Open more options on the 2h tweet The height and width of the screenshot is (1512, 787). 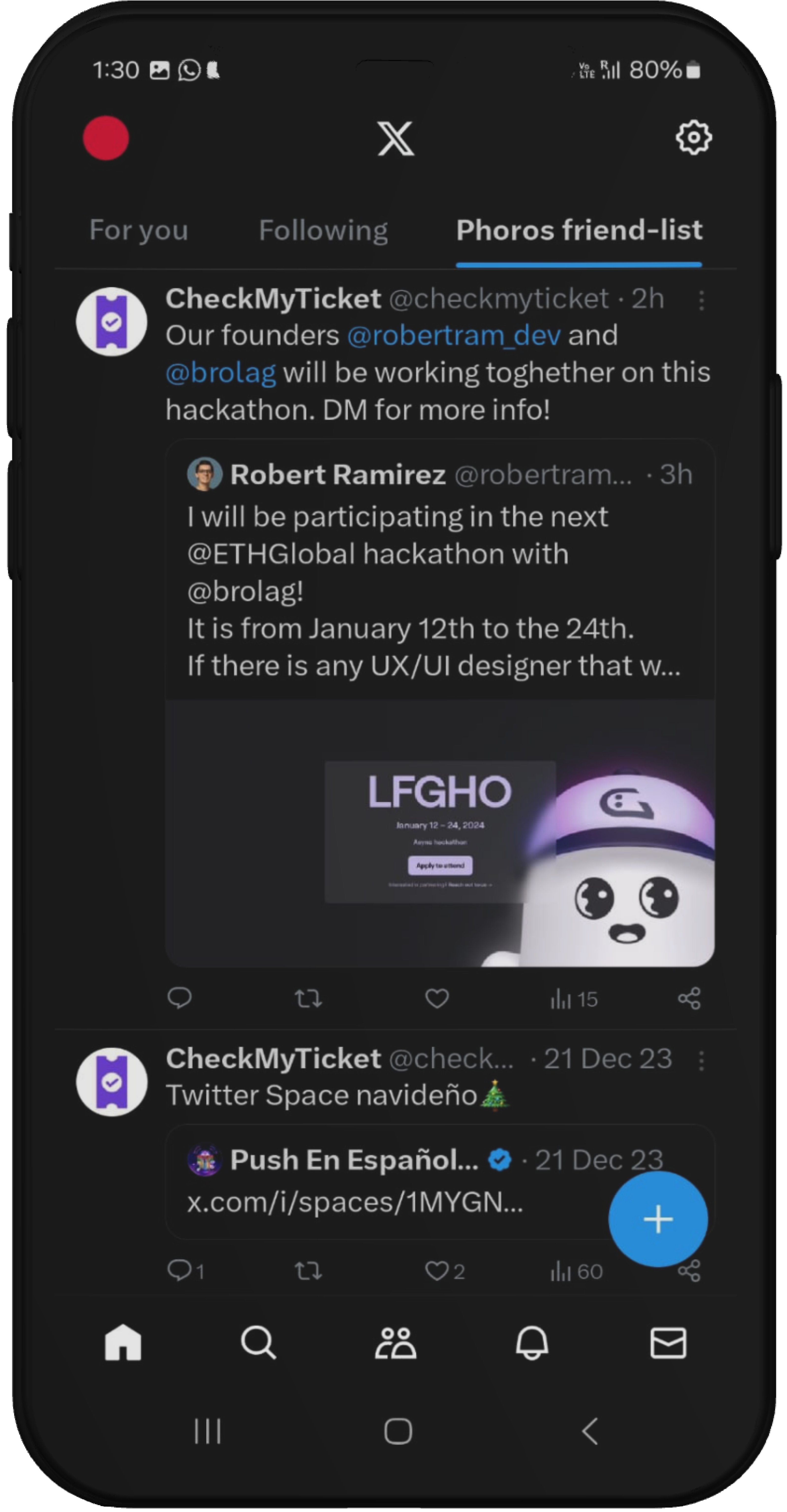(701, 300)
